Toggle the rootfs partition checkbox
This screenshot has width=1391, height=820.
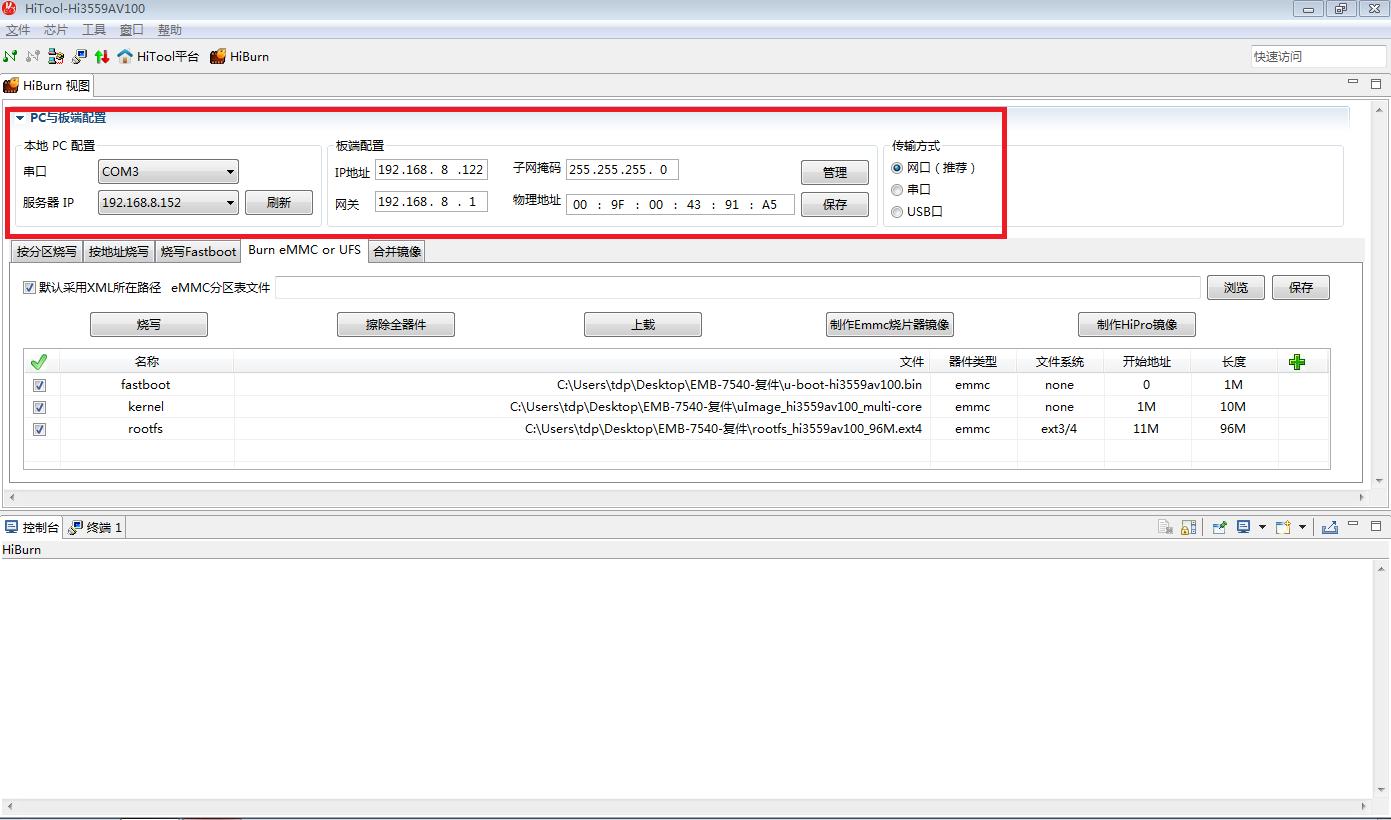click(x=39, y=429)
